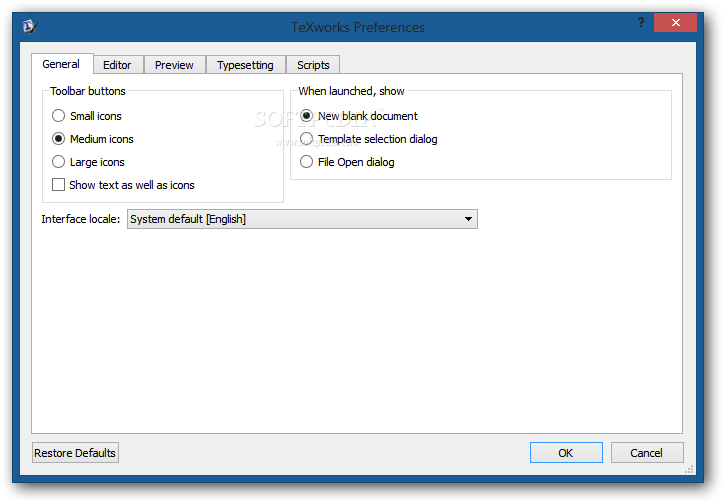Select New blank document at launch
The width and height of the screenshot is (724, 503).
[359, 116]
